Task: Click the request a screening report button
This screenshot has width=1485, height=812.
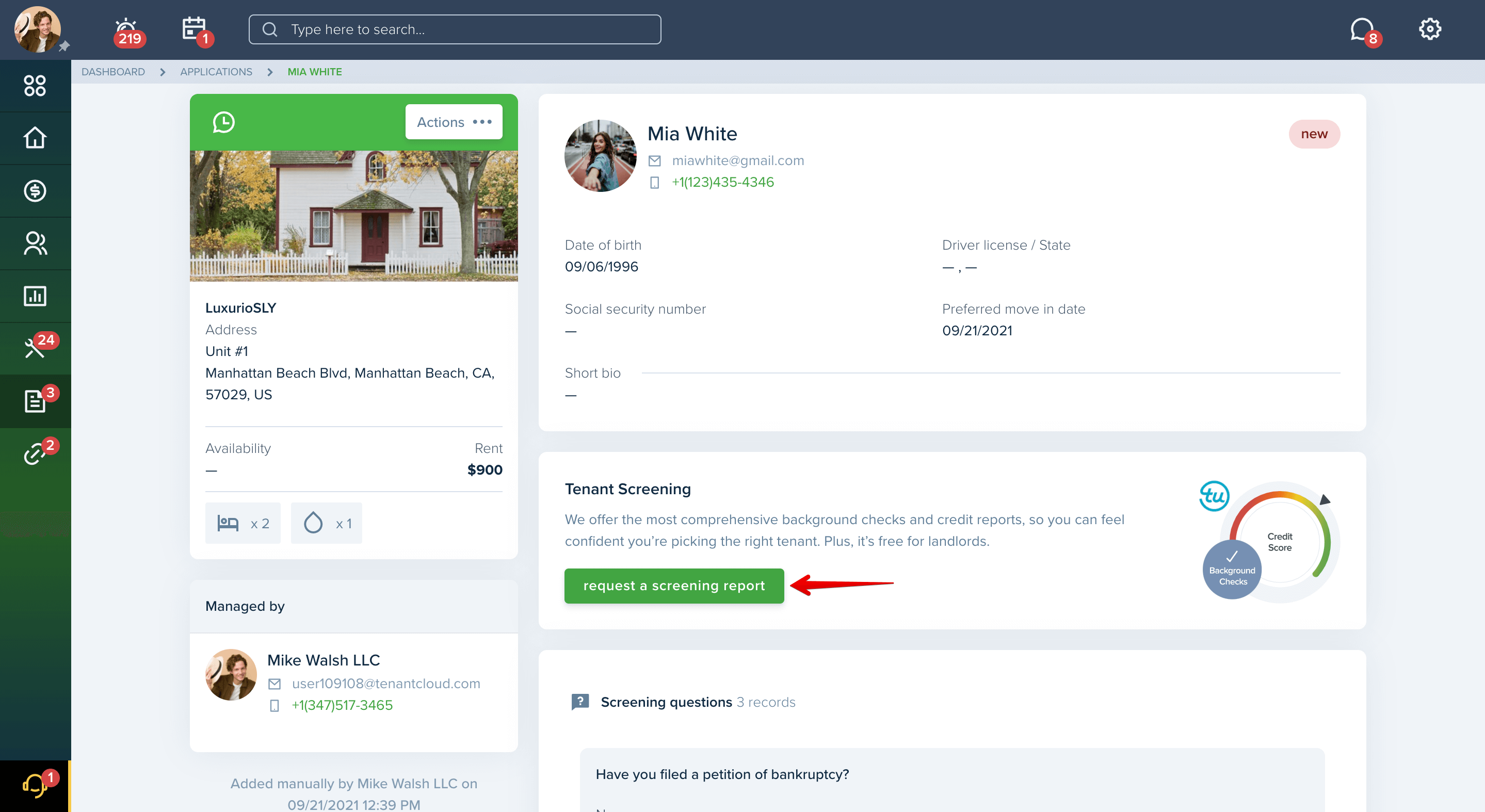Action: (674, 586)
